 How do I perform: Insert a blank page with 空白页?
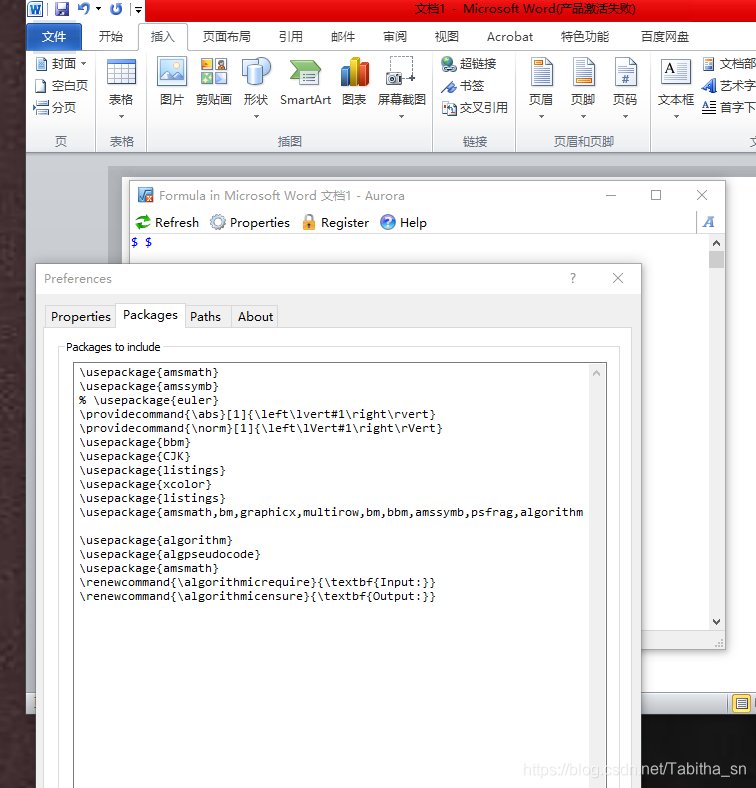pyautogui.click(x=61, y=85)
